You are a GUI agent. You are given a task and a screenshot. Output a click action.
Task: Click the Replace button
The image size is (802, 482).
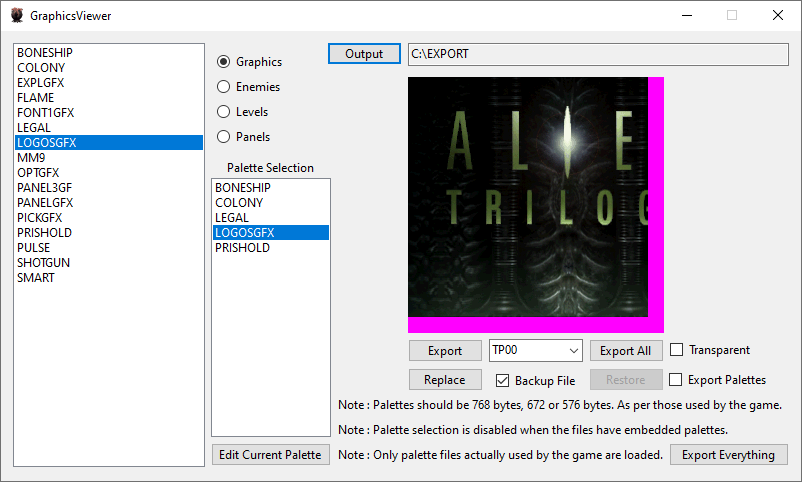[x=445, y=380]
